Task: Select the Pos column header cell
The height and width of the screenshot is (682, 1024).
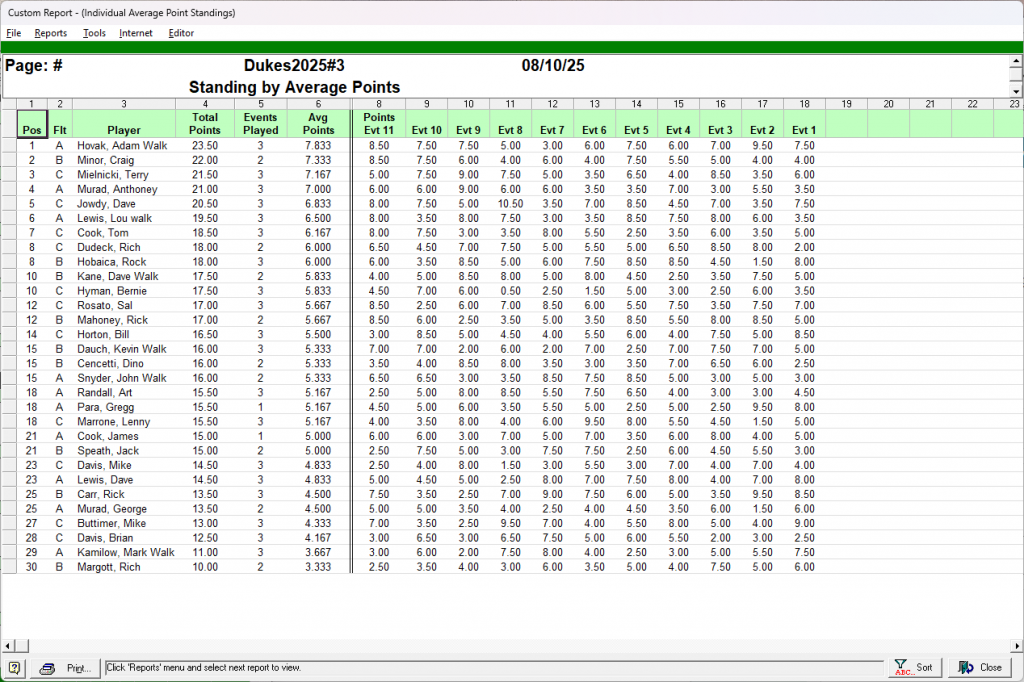Action: pyautogui.click(x=31, y=124)
